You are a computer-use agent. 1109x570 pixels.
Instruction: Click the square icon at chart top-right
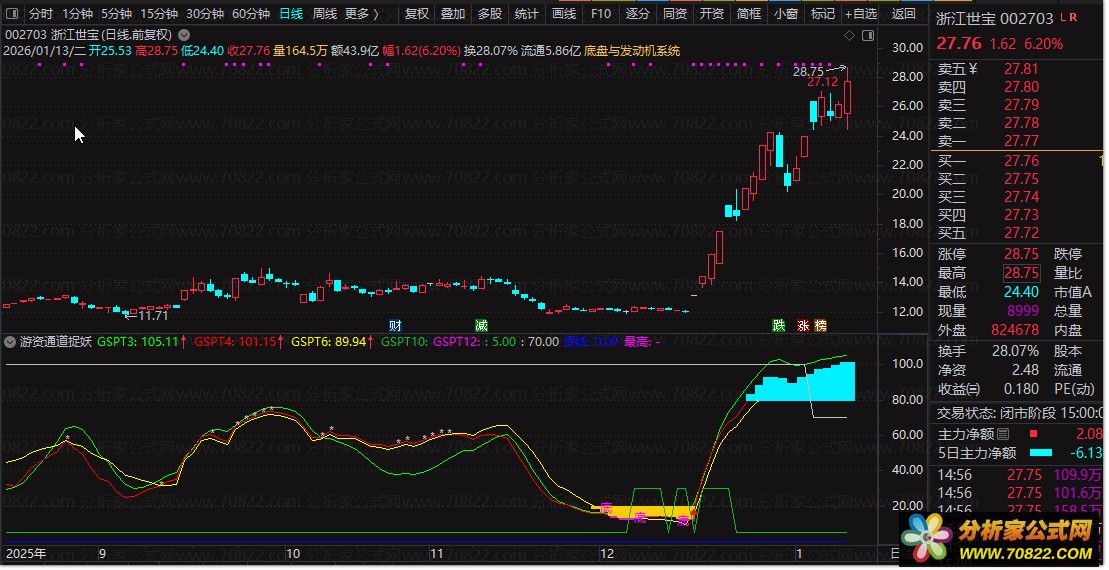[864, 35]
